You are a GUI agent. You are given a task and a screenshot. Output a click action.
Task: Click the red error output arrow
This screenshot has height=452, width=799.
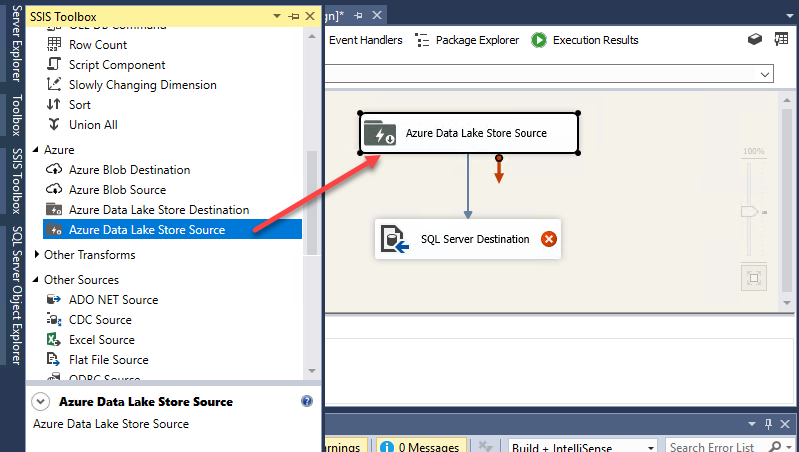tap(499, 170)
